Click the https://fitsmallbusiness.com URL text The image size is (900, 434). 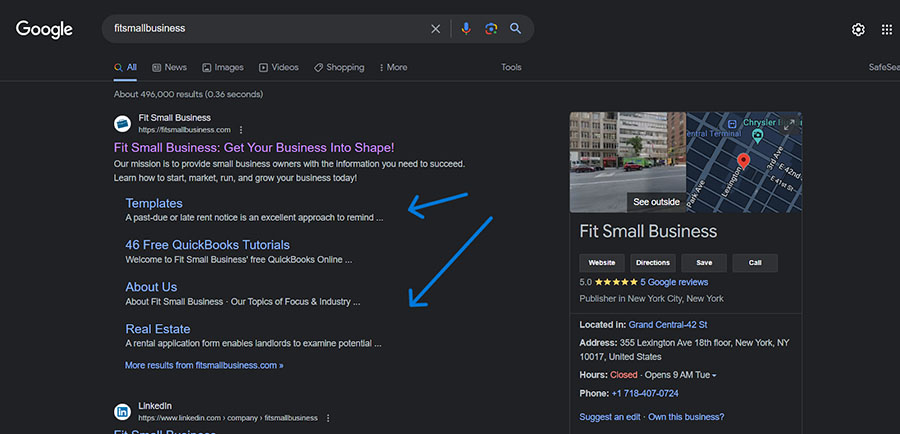click(184, 130)
